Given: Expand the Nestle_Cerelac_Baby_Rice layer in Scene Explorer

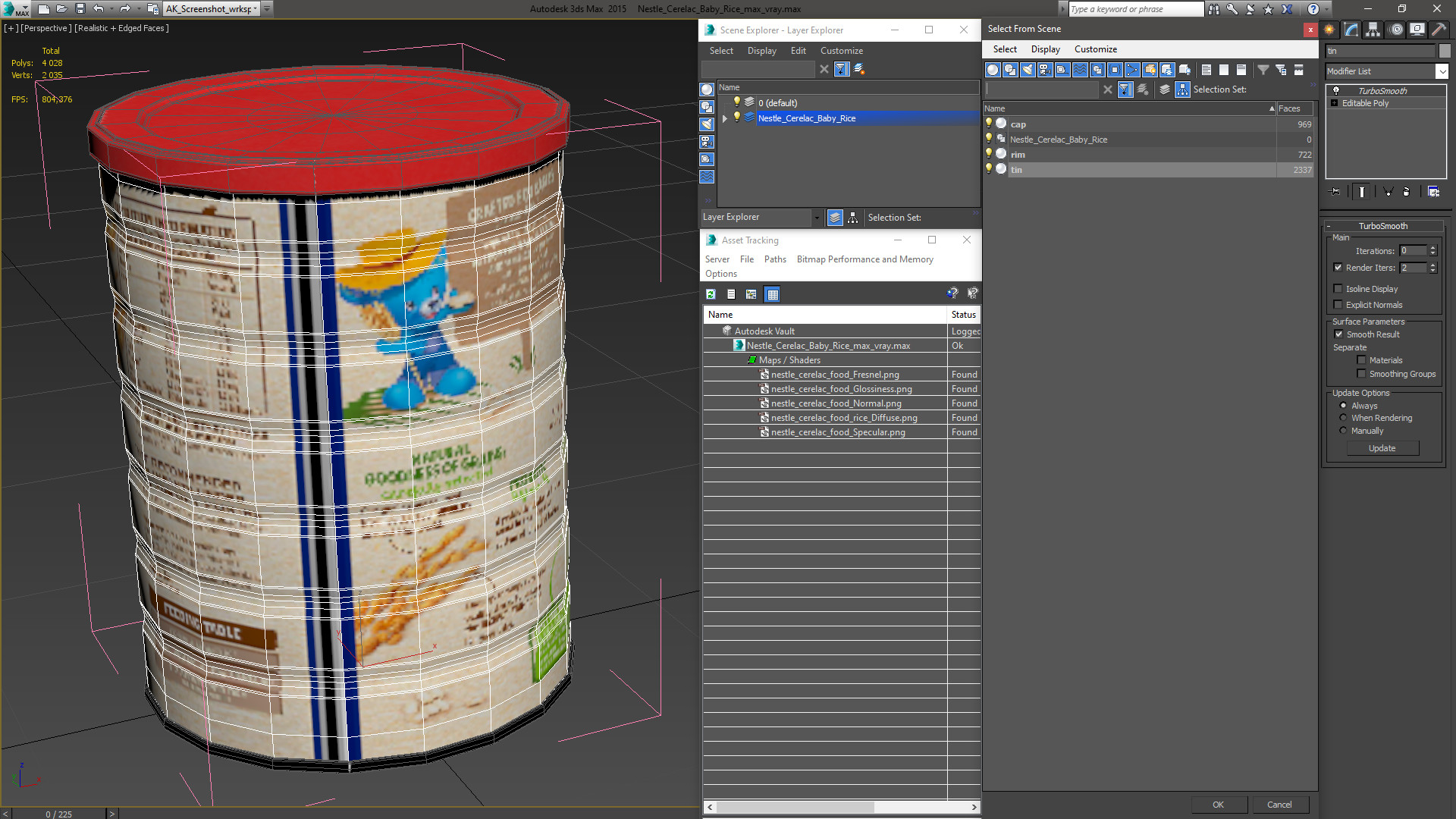Looking at the screenshot, I should (x=725, y=118).
